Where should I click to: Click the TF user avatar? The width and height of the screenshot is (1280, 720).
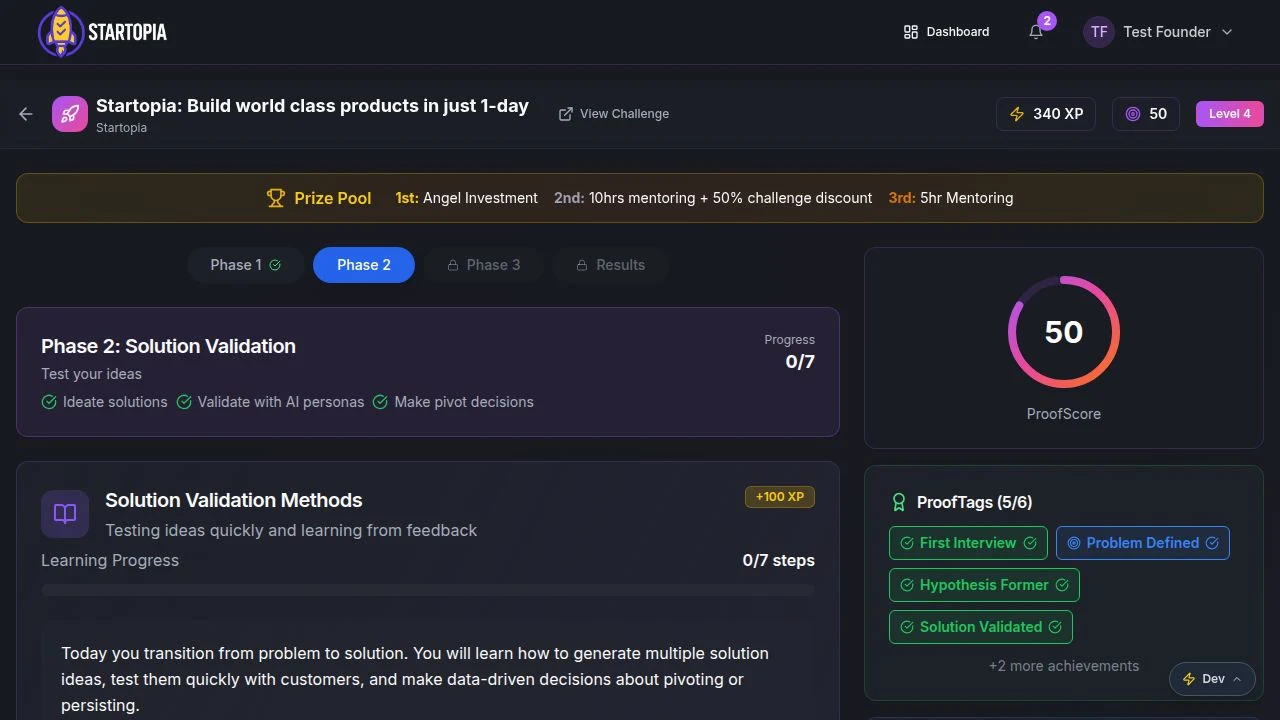1099,32
